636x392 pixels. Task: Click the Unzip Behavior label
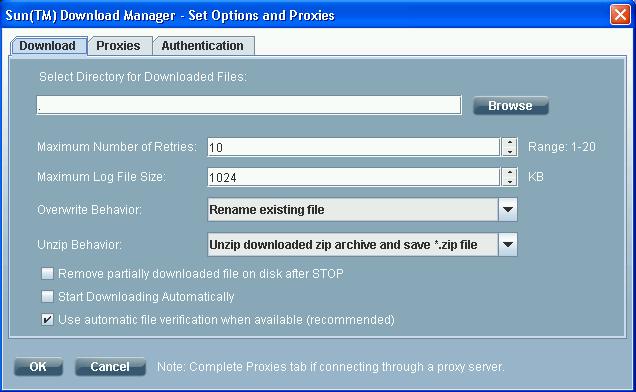click(x=80, y=245)
